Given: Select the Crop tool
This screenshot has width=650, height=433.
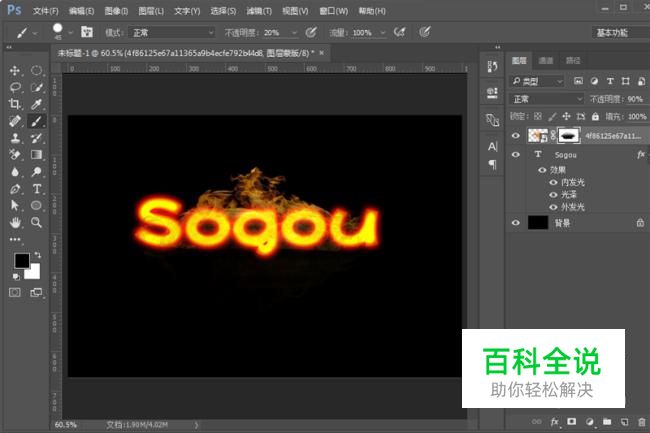Looking at the screenshot, I should (15, 104).
